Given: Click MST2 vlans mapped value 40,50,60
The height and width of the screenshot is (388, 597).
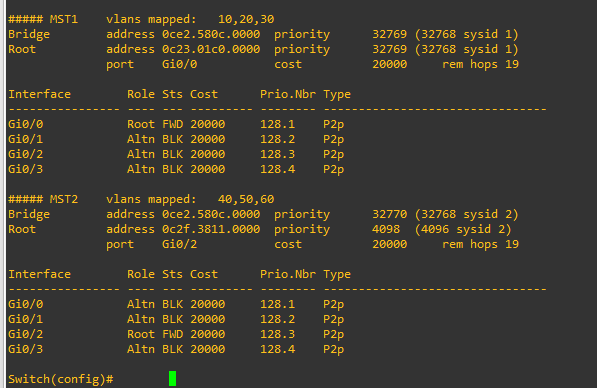Looking at the screenshot, I should (246, 199).
